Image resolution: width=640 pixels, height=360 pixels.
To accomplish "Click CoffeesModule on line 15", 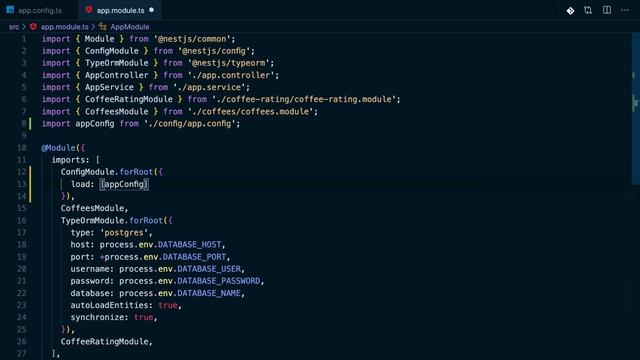I will (92, 208).
